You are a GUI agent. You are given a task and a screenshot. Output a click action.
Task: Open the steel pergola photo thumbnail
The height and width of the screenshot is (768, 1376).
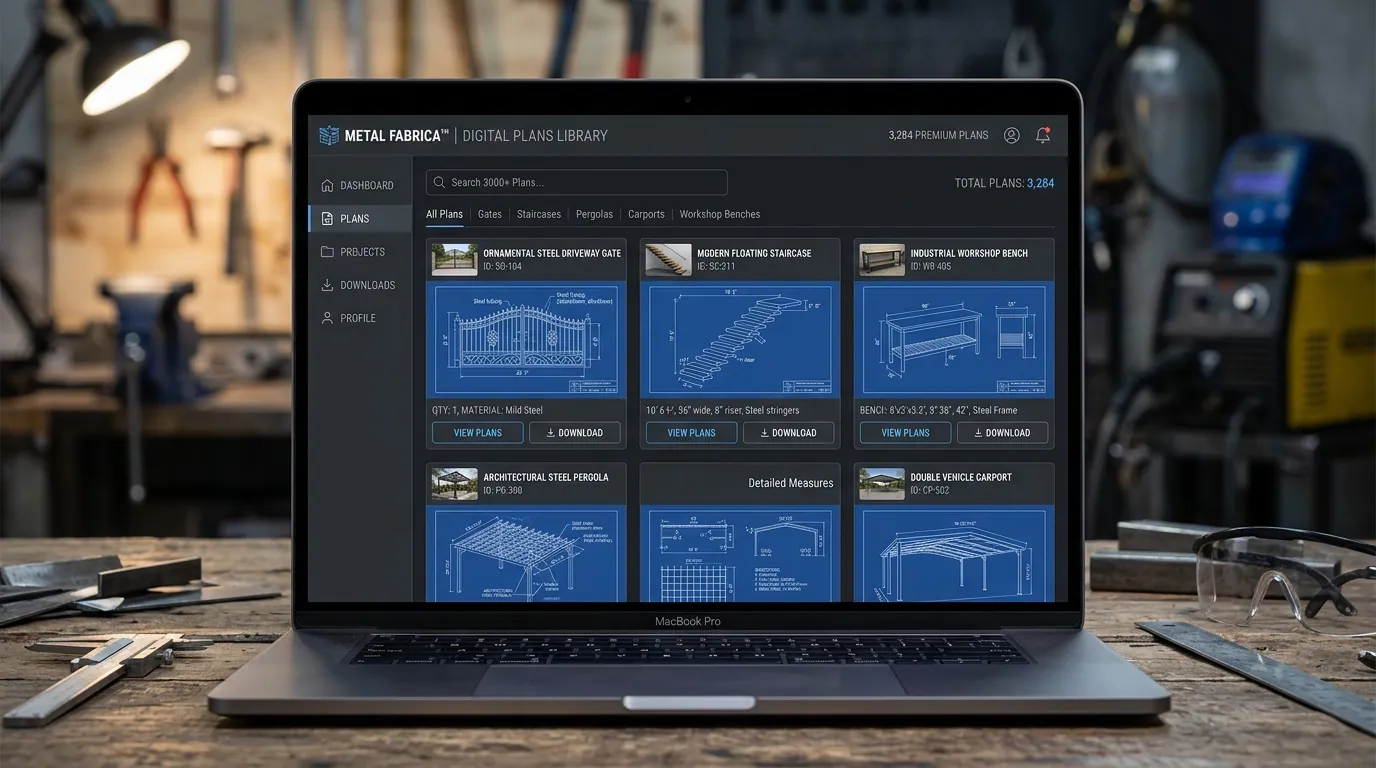454,484
